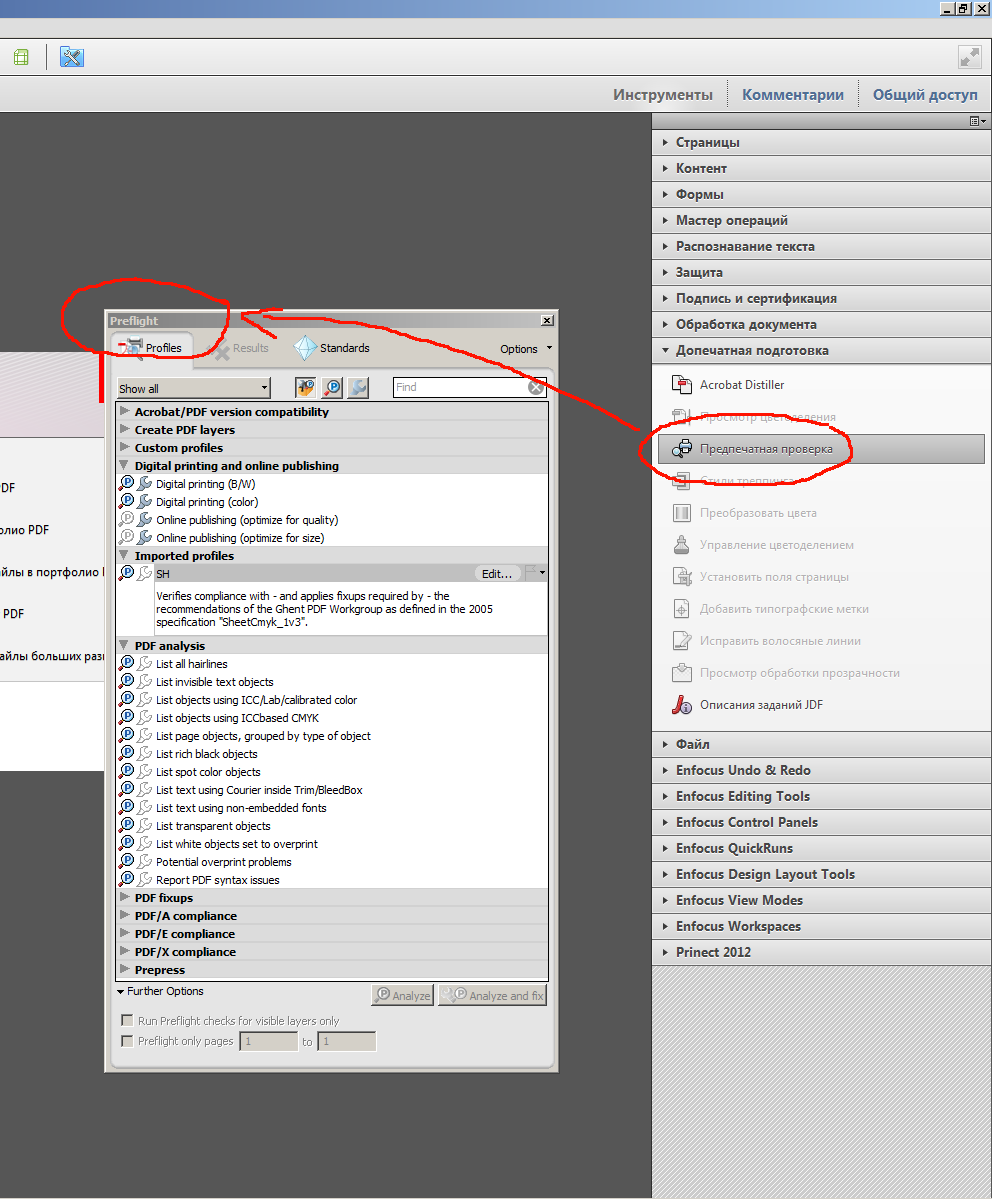This screenshot has width=992, height=1200.
Task: Click the Управление цветоделением ink icon
Action: (682, 545)
